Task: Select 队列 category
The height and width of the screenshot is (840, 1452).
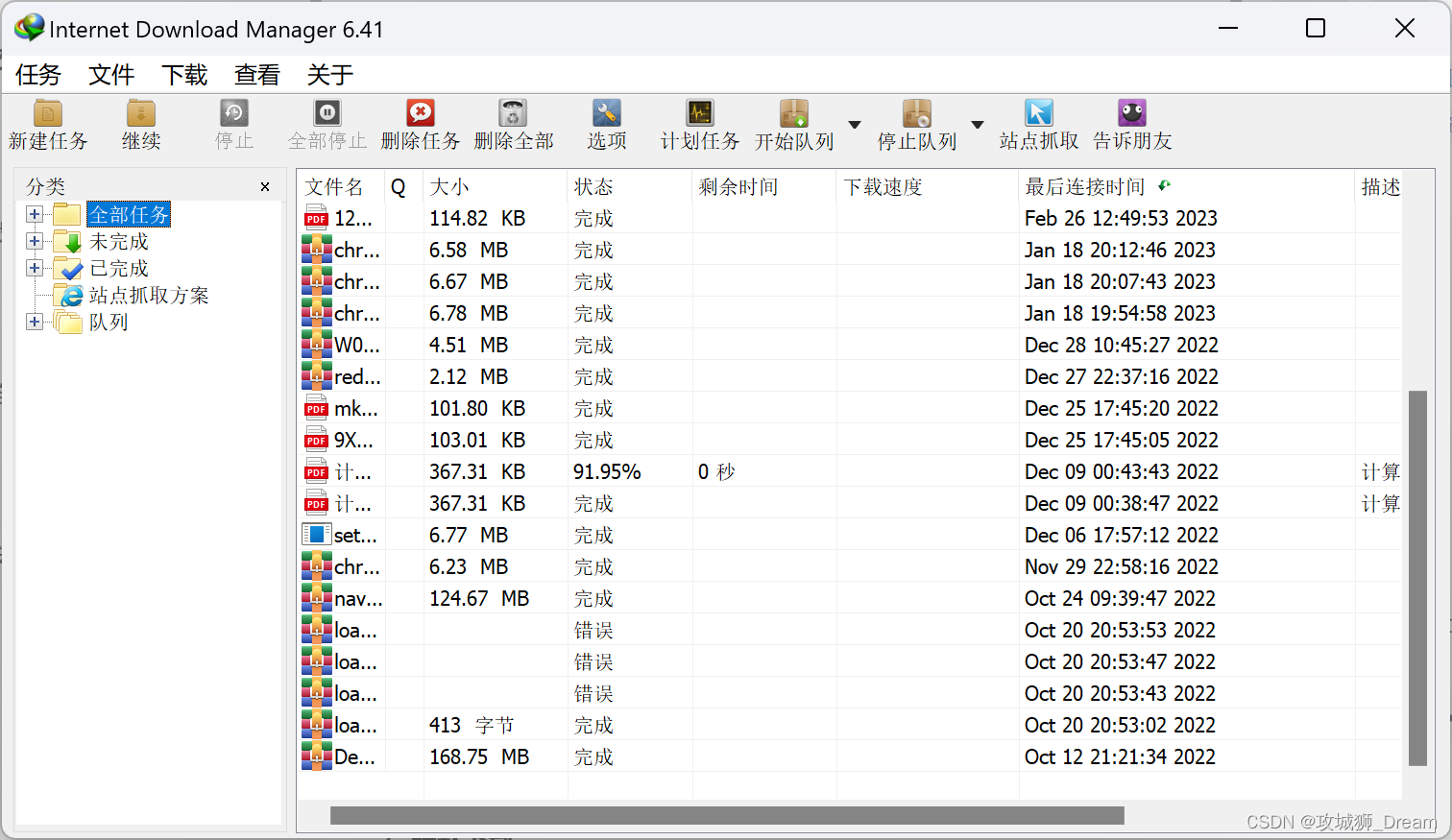Action: click(x=109, y=322)
